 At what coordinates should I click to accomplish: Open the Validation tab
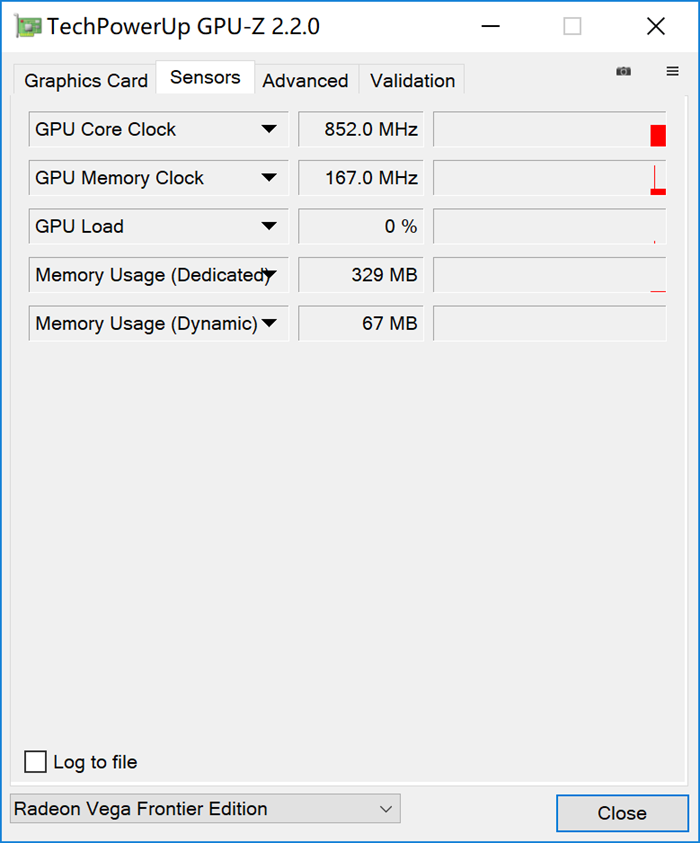coord(412,81)
